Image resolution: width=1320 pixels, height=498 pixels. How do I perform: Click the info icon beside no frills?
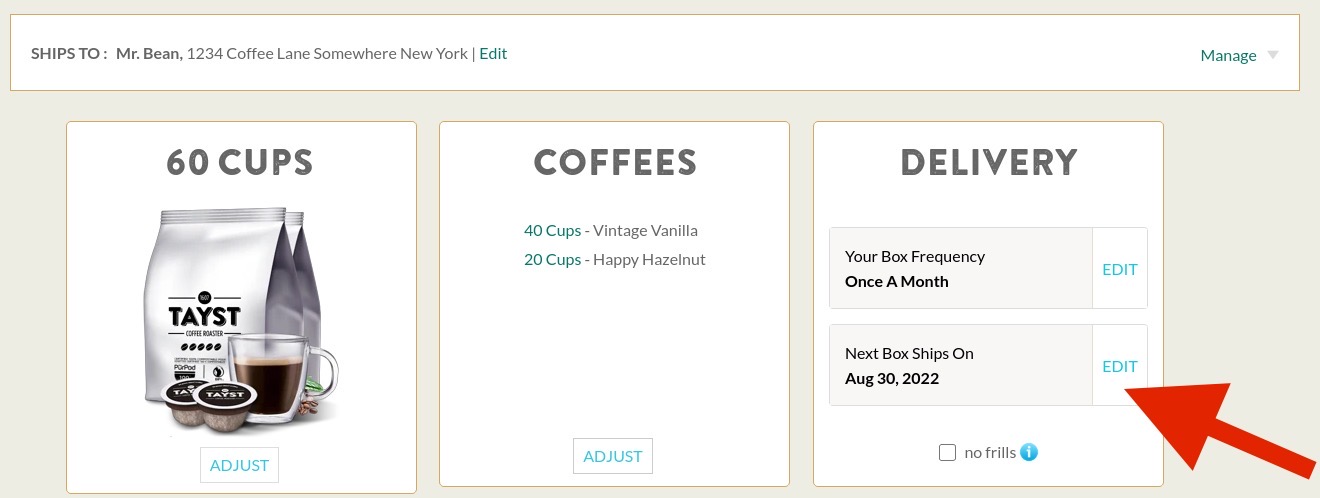click(x=1029, y=452)
